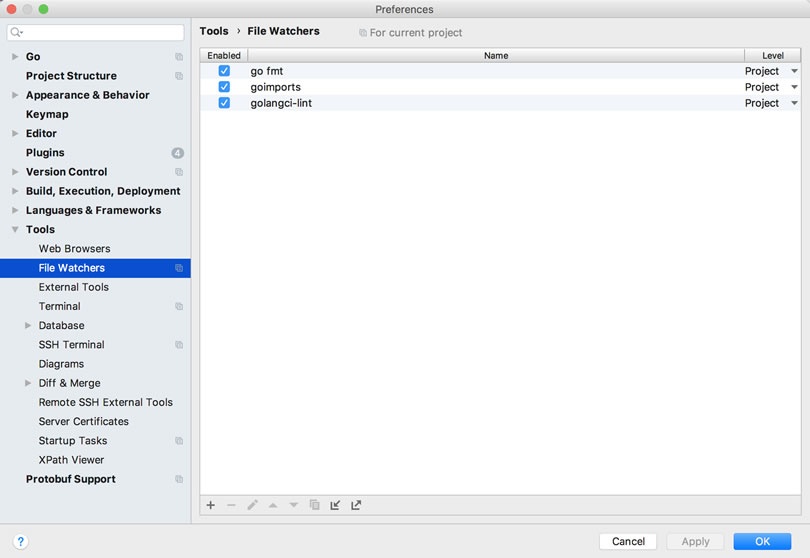Viewport: 810px width, 558px height.
Task: Click the copy watcher icon
Action: coord(314,505)
